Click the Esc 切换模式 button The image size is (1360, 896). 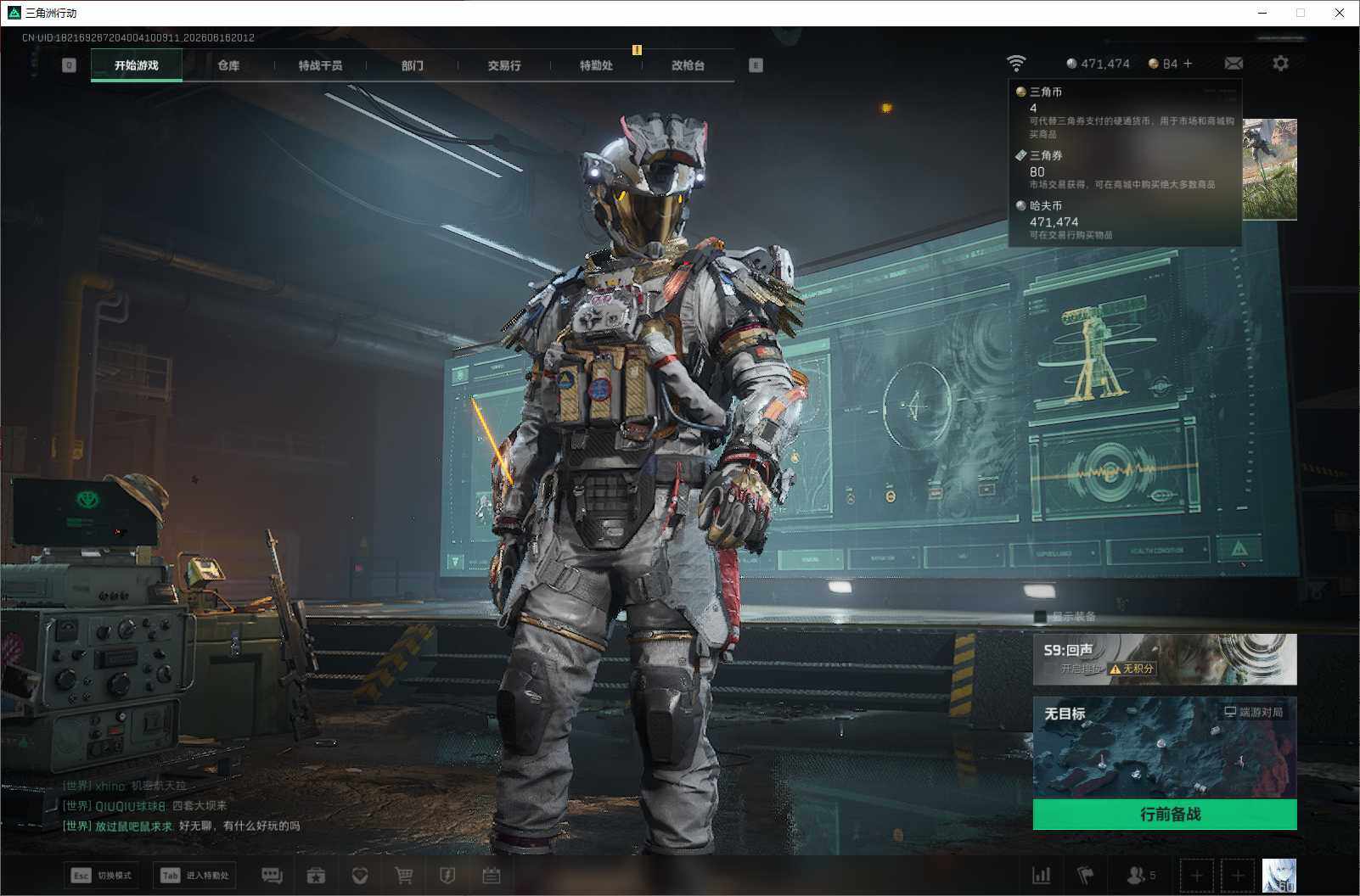(x=102, y=875)
